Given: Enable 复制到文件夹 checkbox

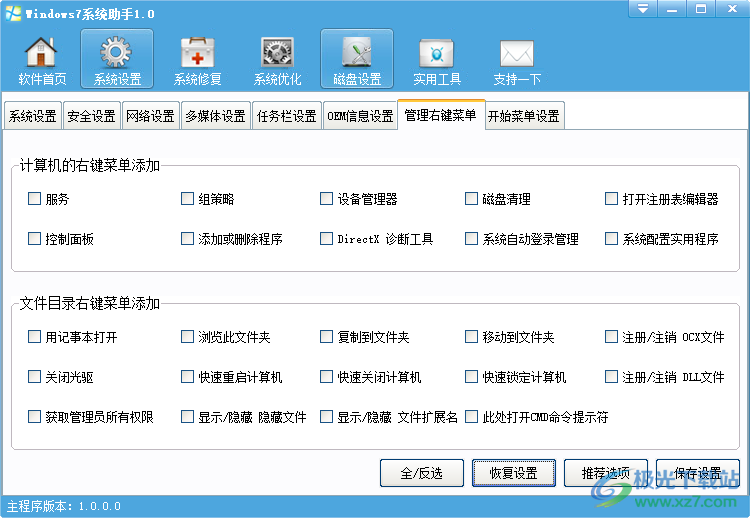Looking at the screenshot, I should point(326,337).
